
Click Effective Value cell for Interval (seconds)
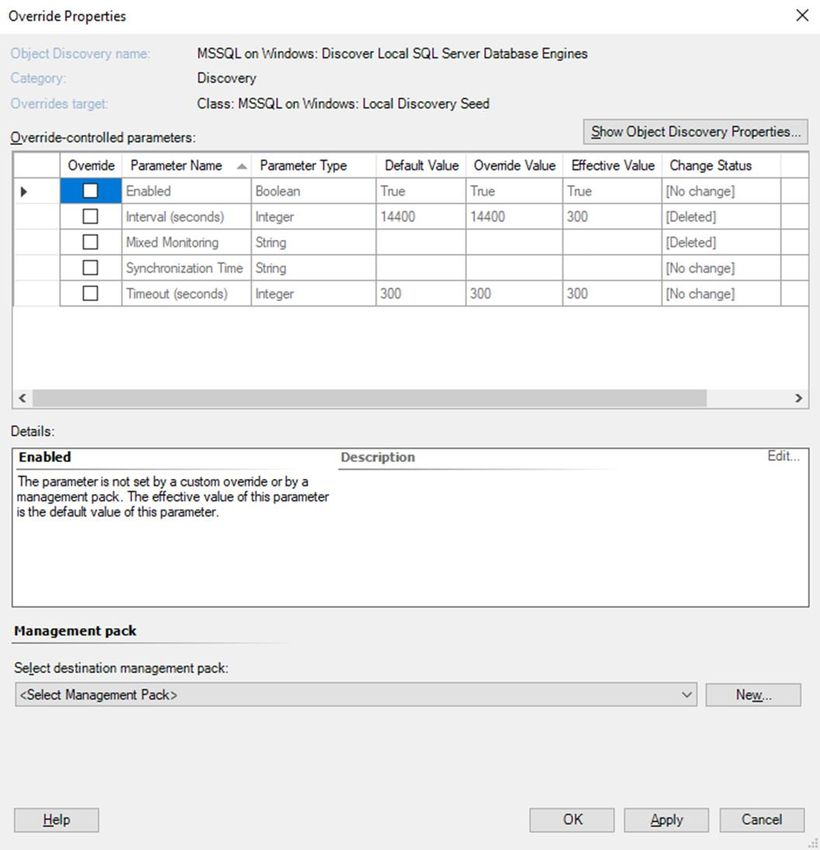pyautogui.click(x=612, y=217)
